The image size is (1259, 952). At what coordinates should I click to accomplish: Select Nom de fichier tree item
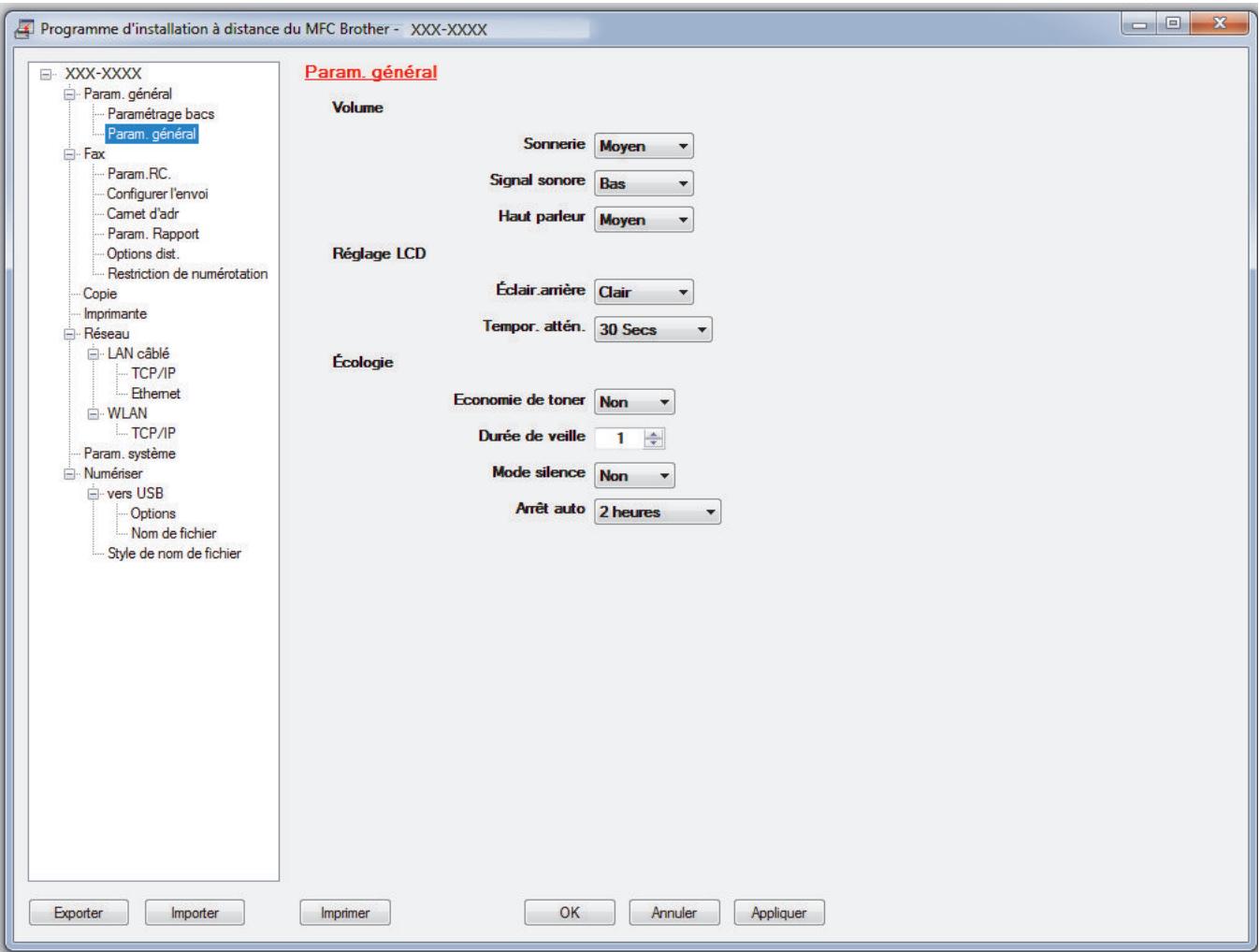pyautogui.click(x=173, y=533)
